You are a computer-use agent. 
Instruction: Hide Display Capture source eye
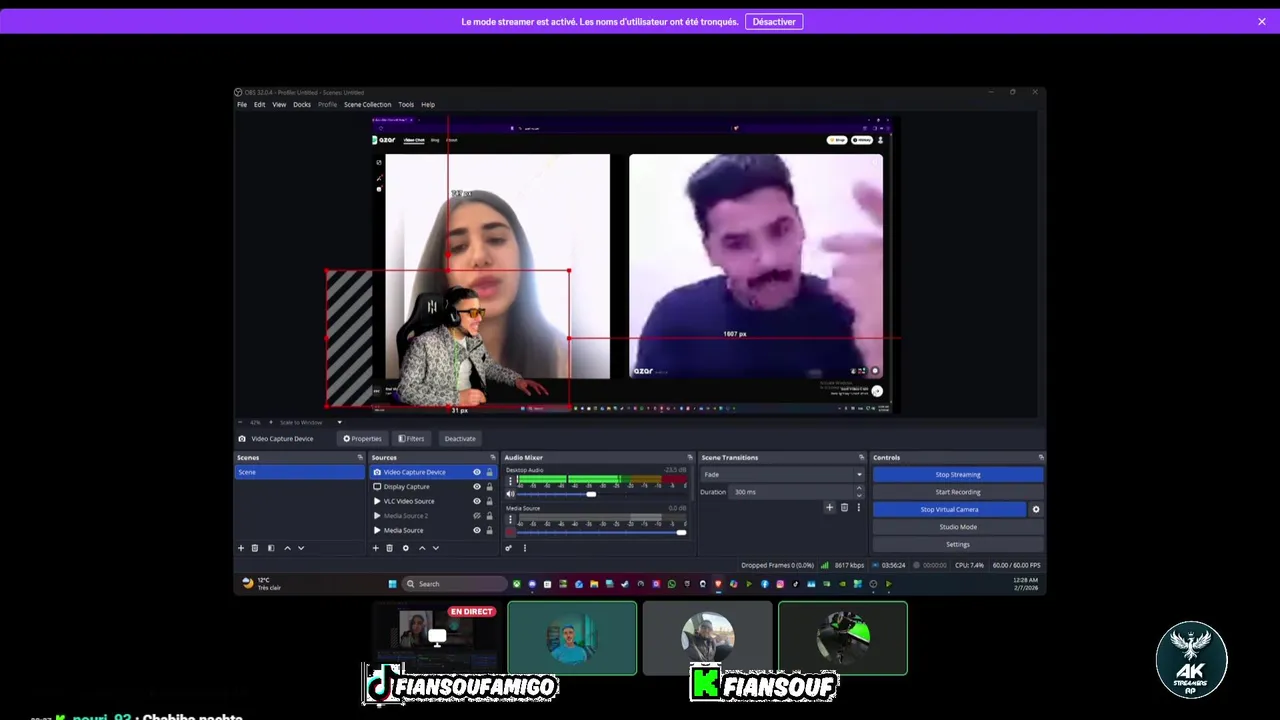pyautogui.click(x=477, y=487)
